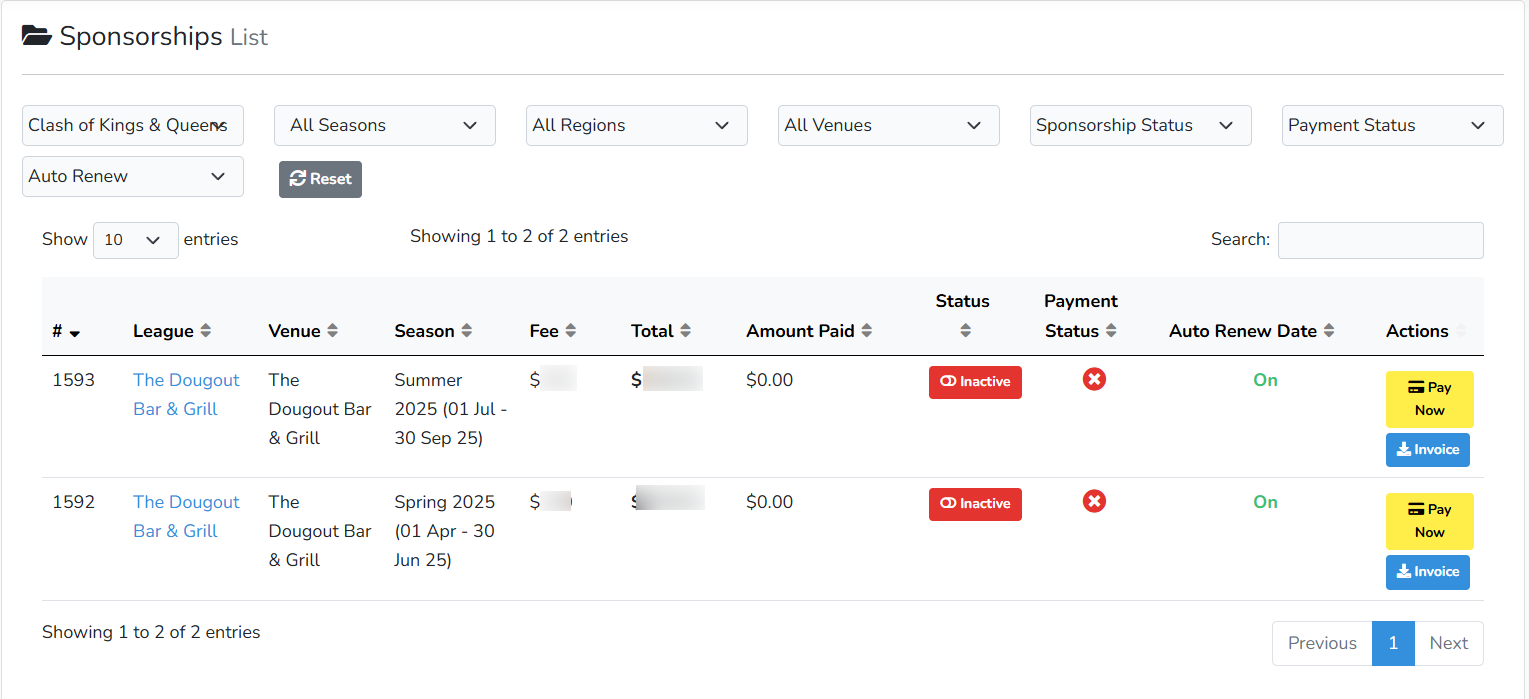Sort by Fee column sort icon

571,331
